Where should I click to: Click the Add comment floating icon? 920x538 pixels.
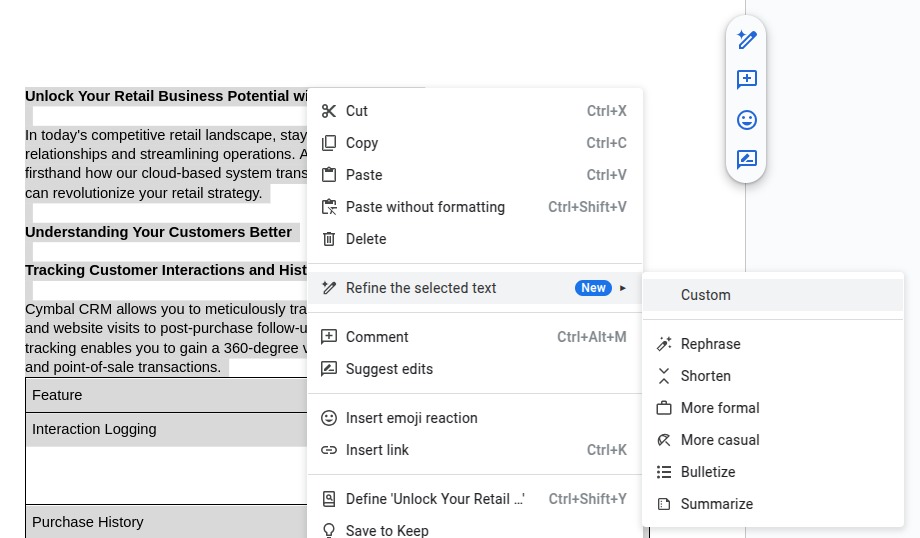pyautogui.click(x=746, y=80)
